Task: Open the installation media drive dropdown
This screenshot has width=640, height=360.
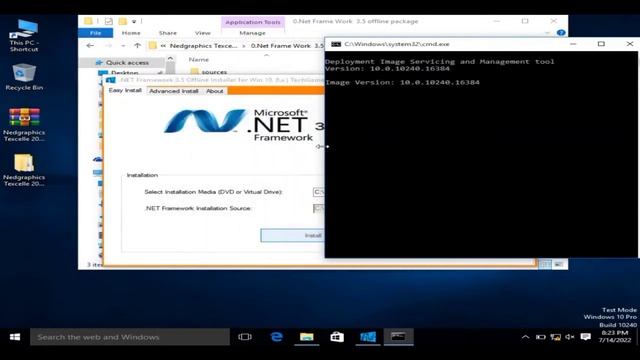Action: [319, 192]
